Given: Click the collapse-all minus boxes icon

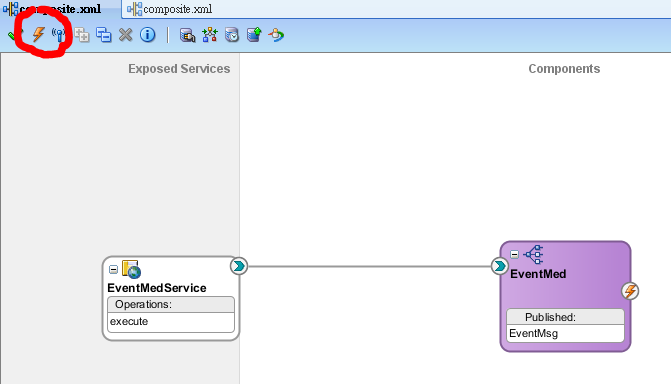Looking at the screenshot, I should tap(104, 35).
